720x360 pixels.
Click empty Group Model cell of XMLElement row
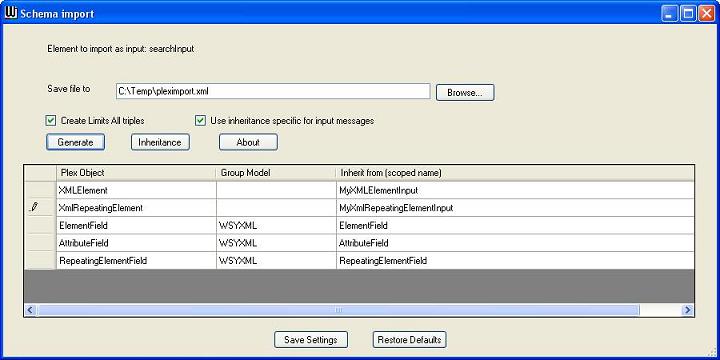[x=276, y=190]
